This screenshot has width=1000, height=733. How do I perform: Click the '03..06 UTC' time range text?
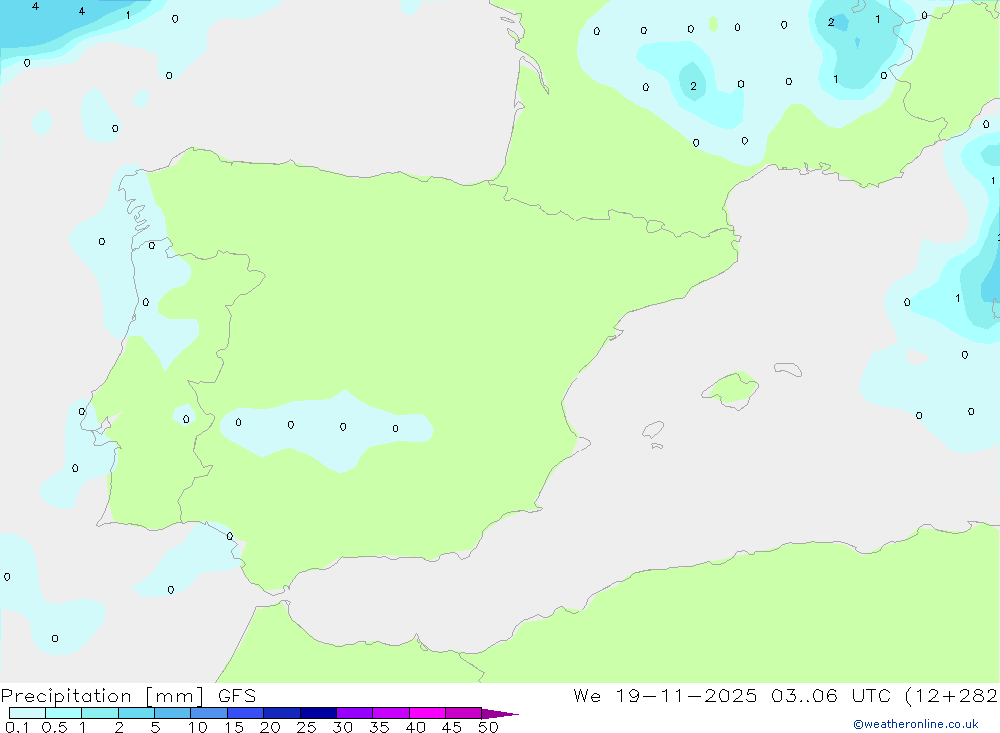[x=830, y=695]
